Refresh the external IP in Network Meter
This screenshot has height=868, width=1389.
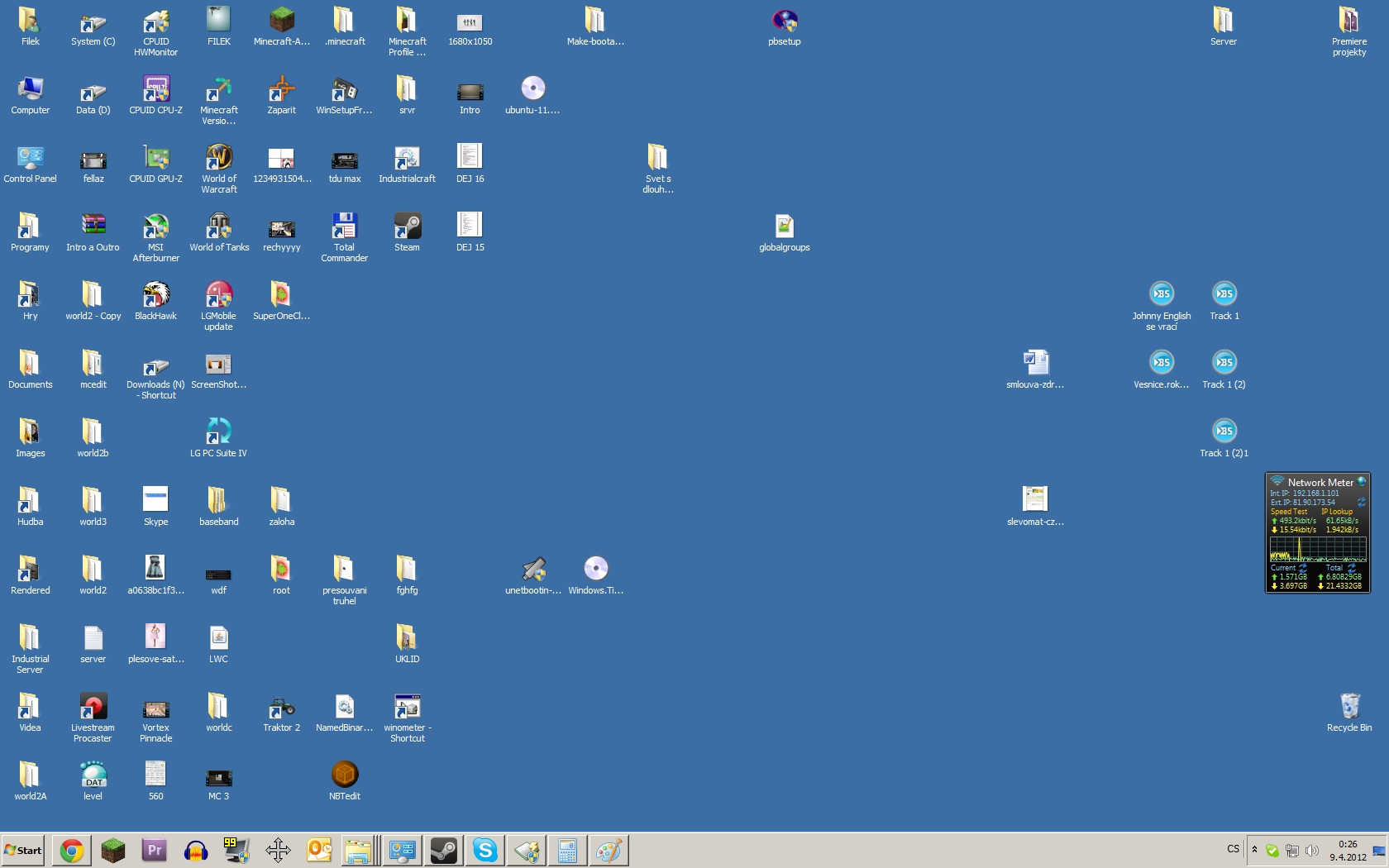pyautogui.click(x=1361, y=502)
